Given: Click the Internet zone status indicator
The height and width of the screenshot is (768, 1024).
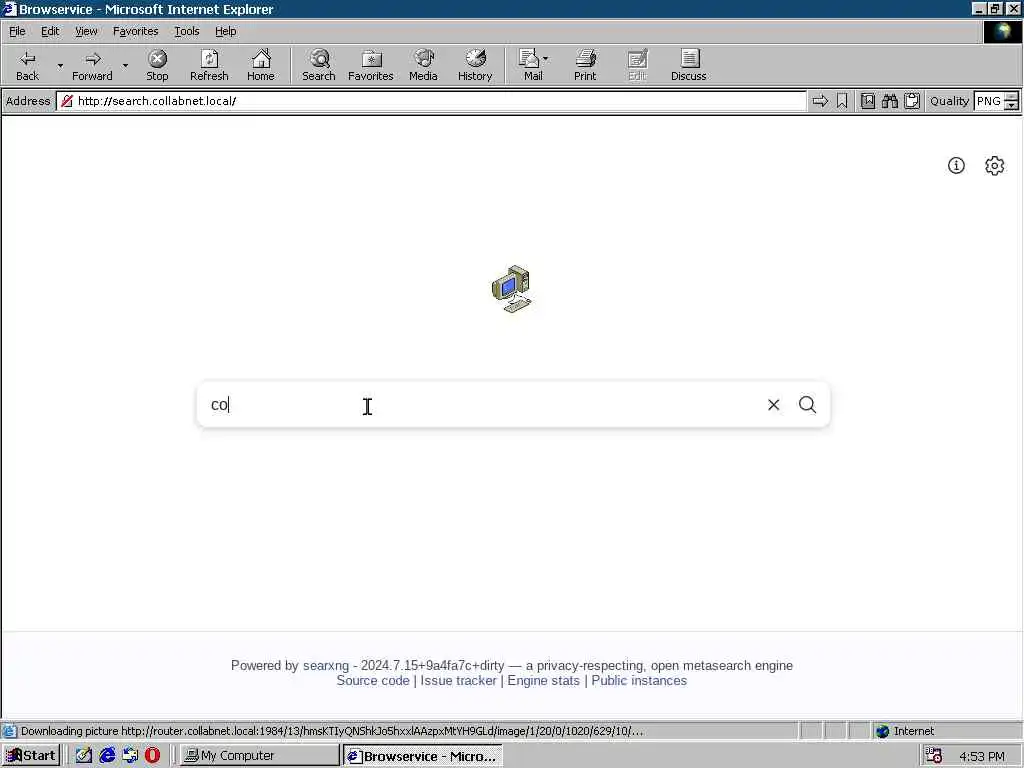Looking at the screenshot, I should 905,731.
